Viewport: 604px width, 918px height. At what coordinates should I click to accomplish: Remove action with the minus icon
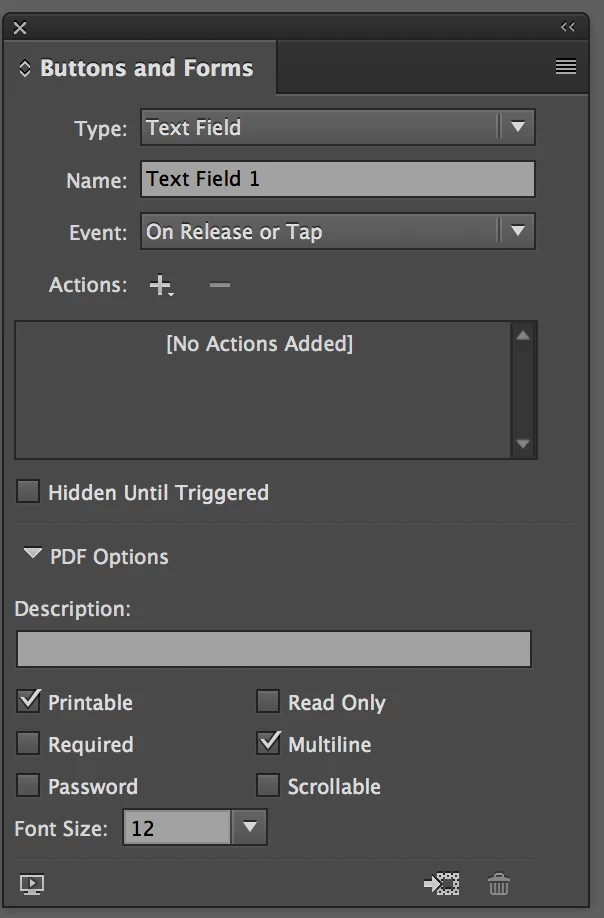click(219, 285)
